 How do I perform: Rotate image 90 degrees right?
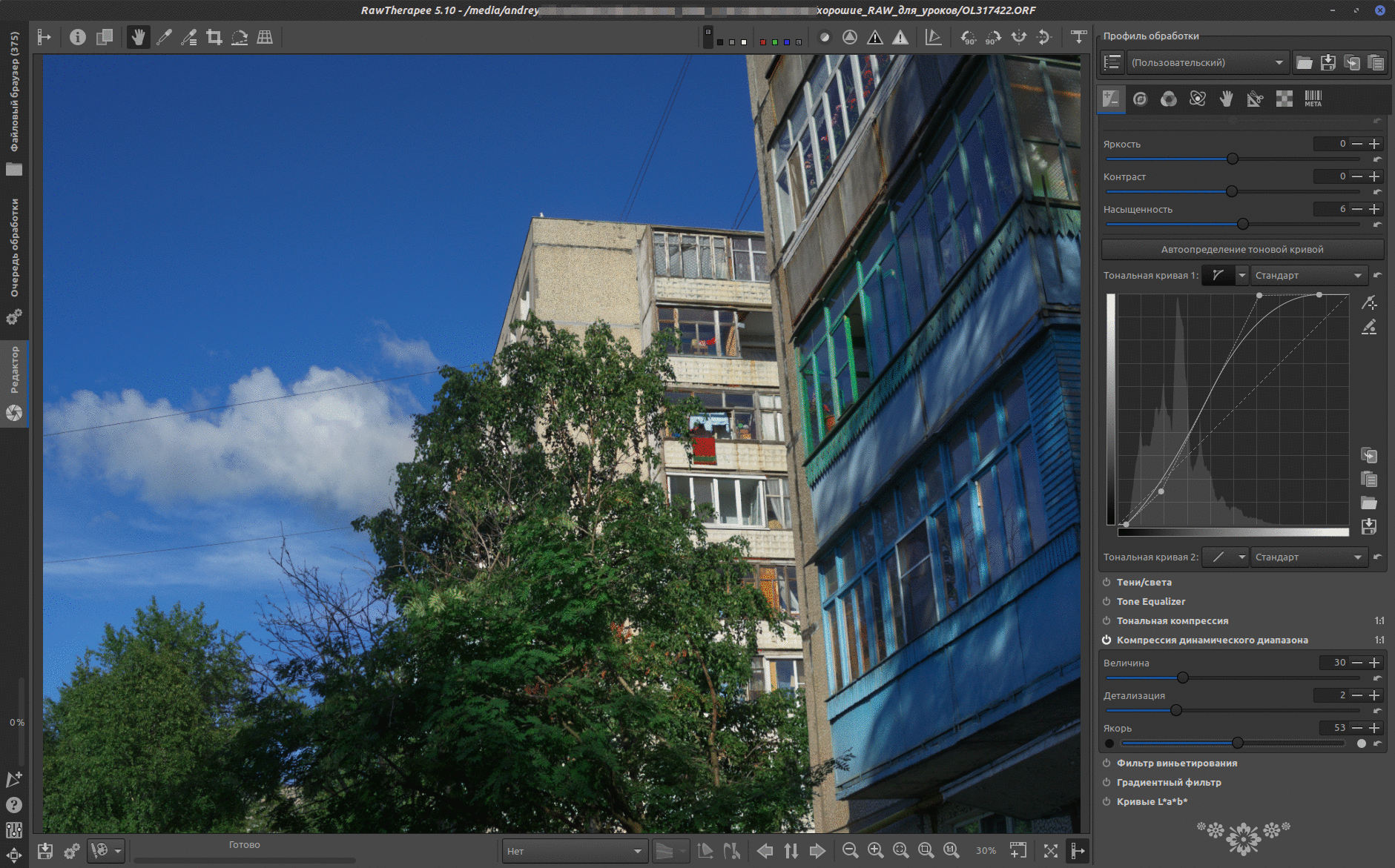[x=994, y=37]
